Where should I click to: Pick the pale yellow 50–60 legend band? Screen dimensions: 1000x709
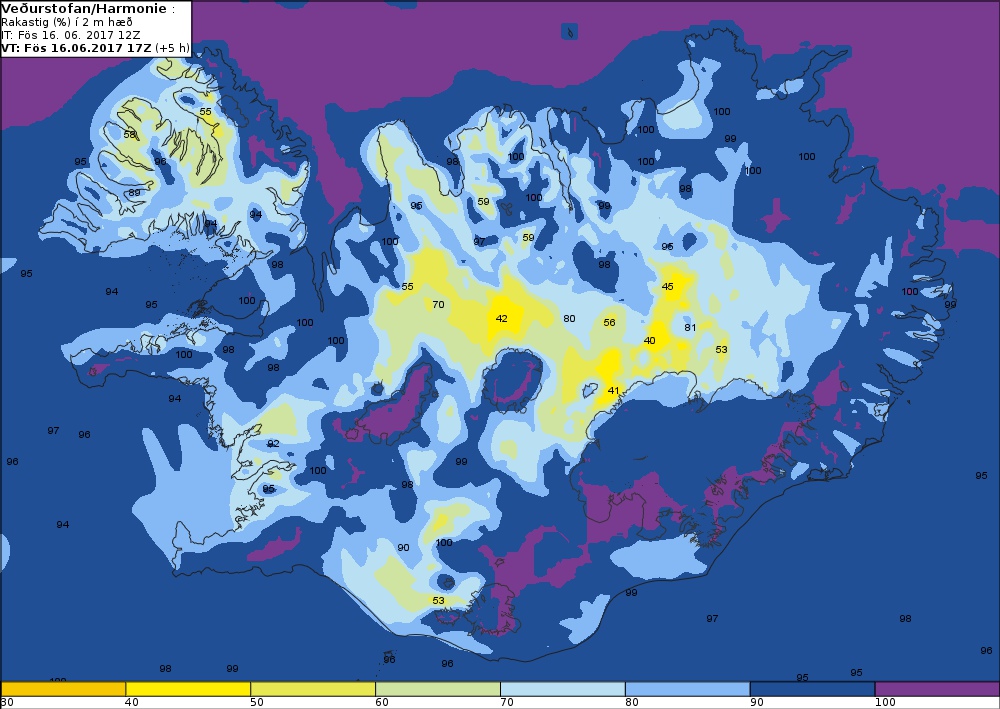click(x=313, y=689)
